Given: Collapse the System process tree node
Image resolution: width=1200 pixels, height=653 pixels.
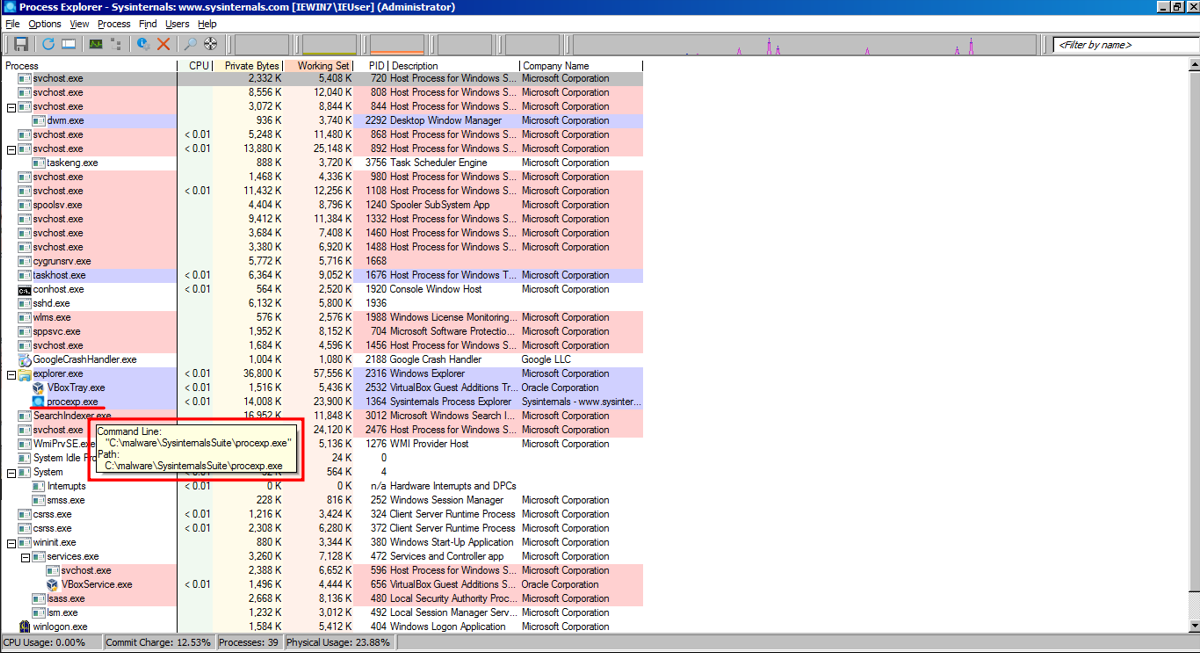Looking at the screenshot, I should (x=11, y=472).
